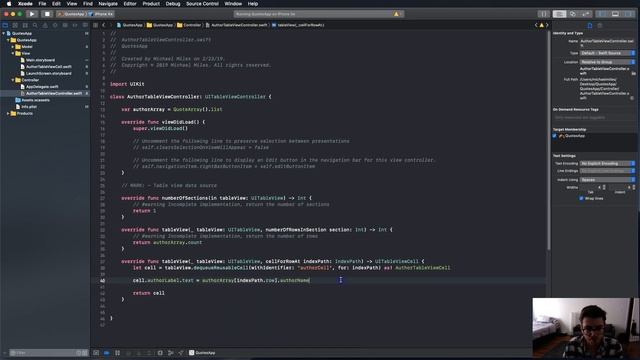Hide the debug area bottom-left toggle
This screenshot has width=640, height=360.
96,353
